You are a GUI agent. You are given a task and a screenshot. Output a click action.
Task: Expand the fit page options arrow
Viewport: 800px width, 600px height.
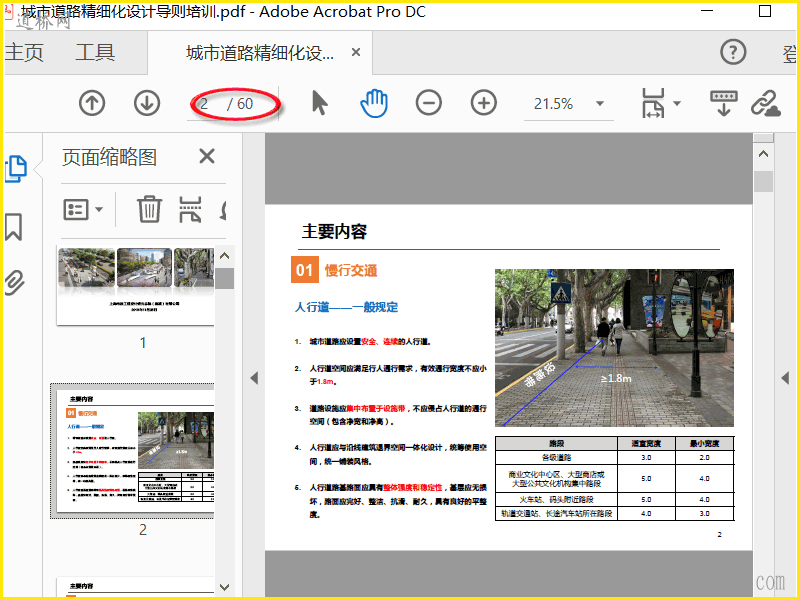point(677,103)
